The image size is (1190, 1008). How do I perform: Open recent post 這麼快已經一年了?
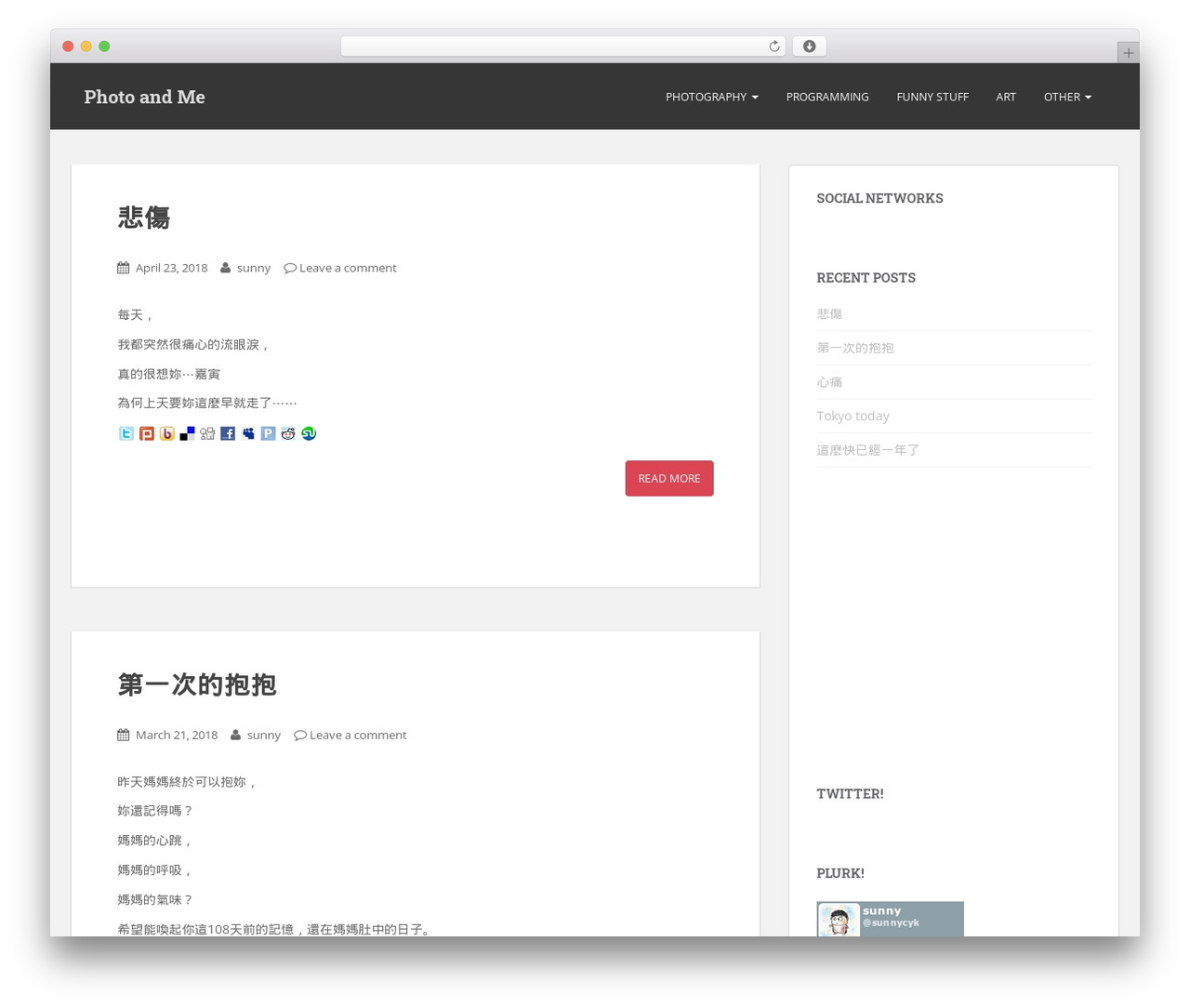click(x=868, y=450)
